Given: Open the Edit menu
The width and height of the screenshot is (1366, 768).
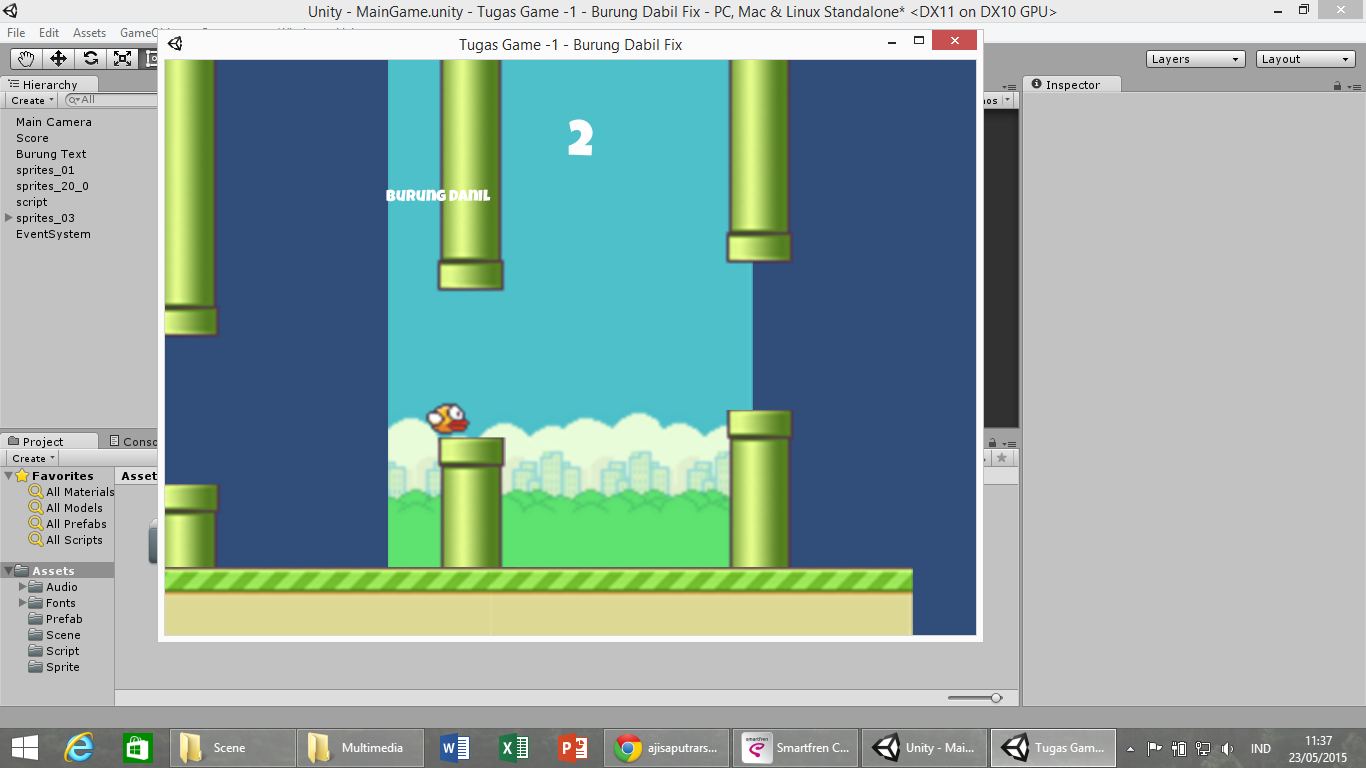Looking at the screenshot, I should click(x=49, y=33).
